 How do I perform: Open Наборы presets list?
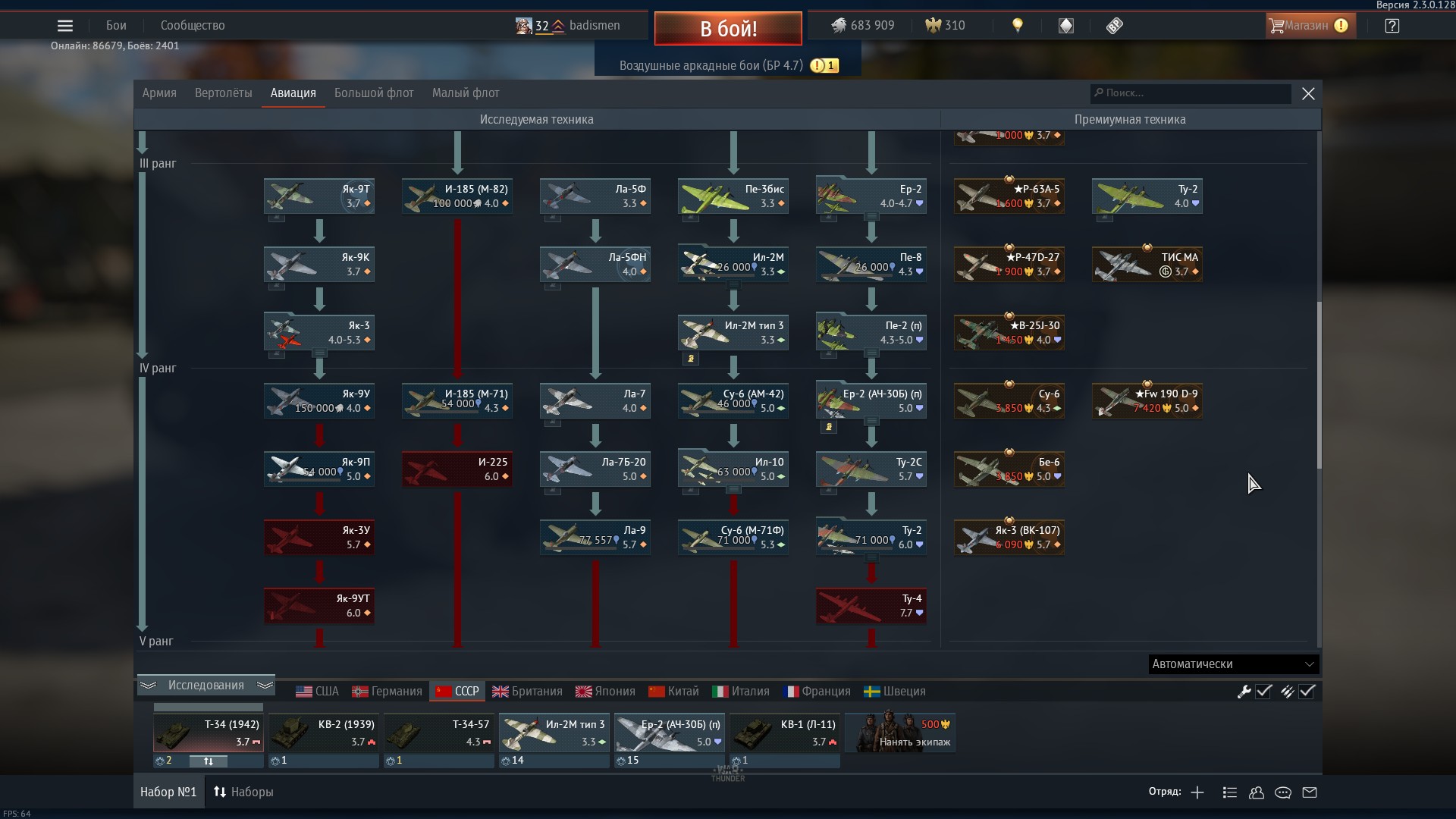point(243,792)
